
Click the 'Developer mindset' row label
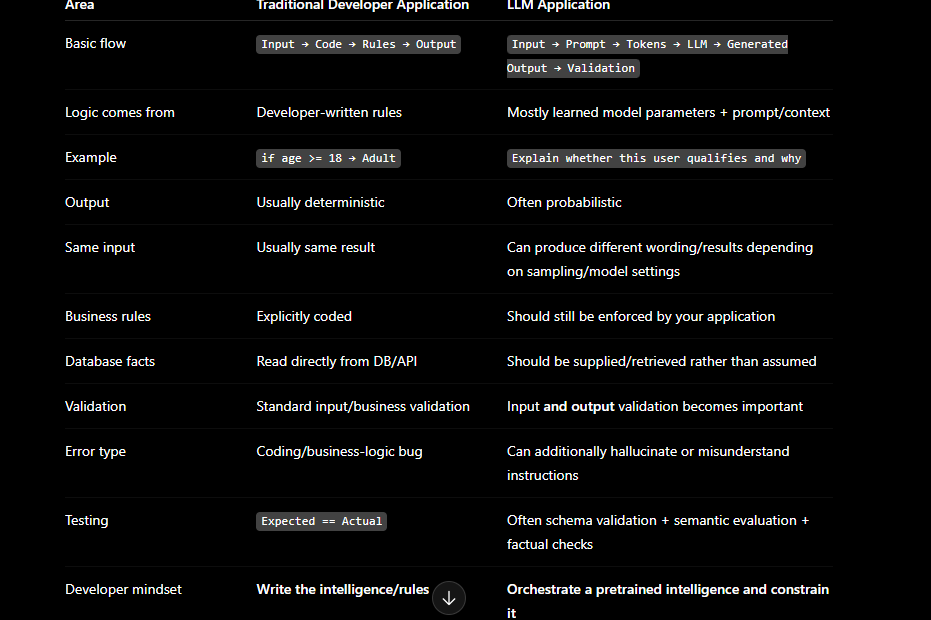tap(124, 590)
